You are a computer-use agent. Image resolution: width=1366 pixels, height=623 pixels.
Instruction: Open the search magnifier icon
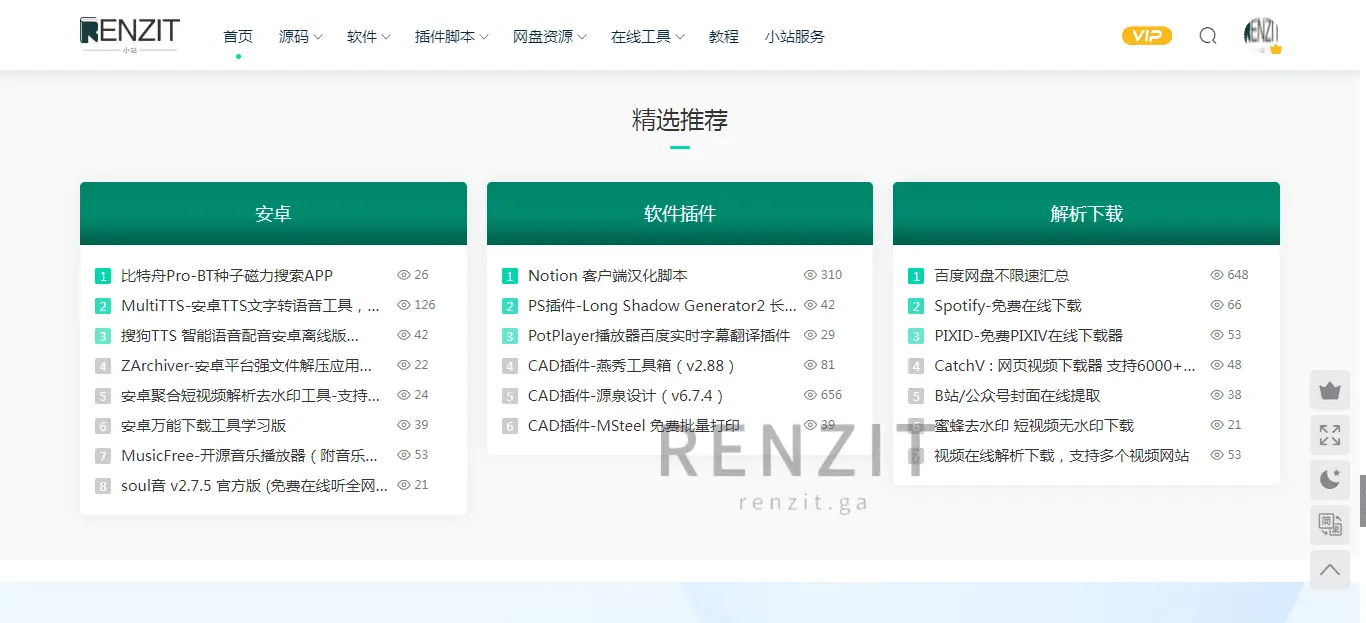(x=1208, y=36)
